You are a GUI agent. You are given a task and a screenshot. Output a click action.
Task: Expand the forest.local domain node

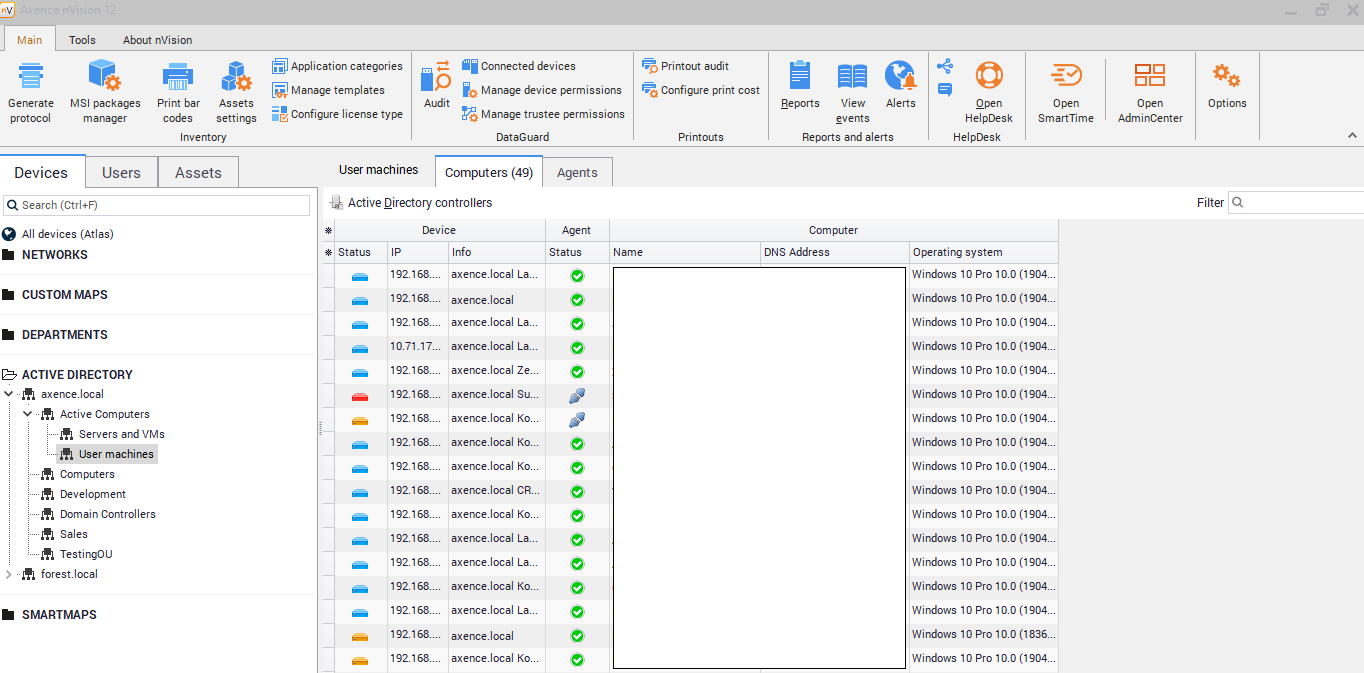(9, 574)
